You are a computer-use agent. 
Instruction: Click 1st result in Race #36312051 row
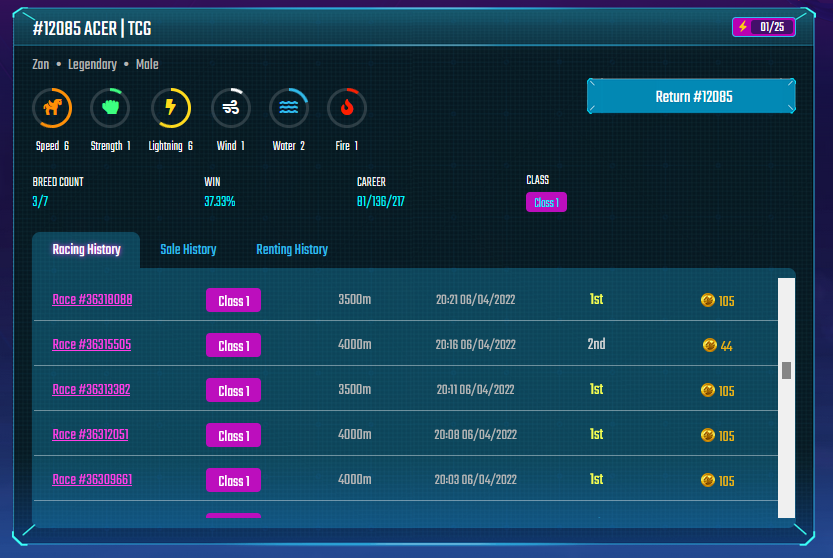(x=596, y=434)
